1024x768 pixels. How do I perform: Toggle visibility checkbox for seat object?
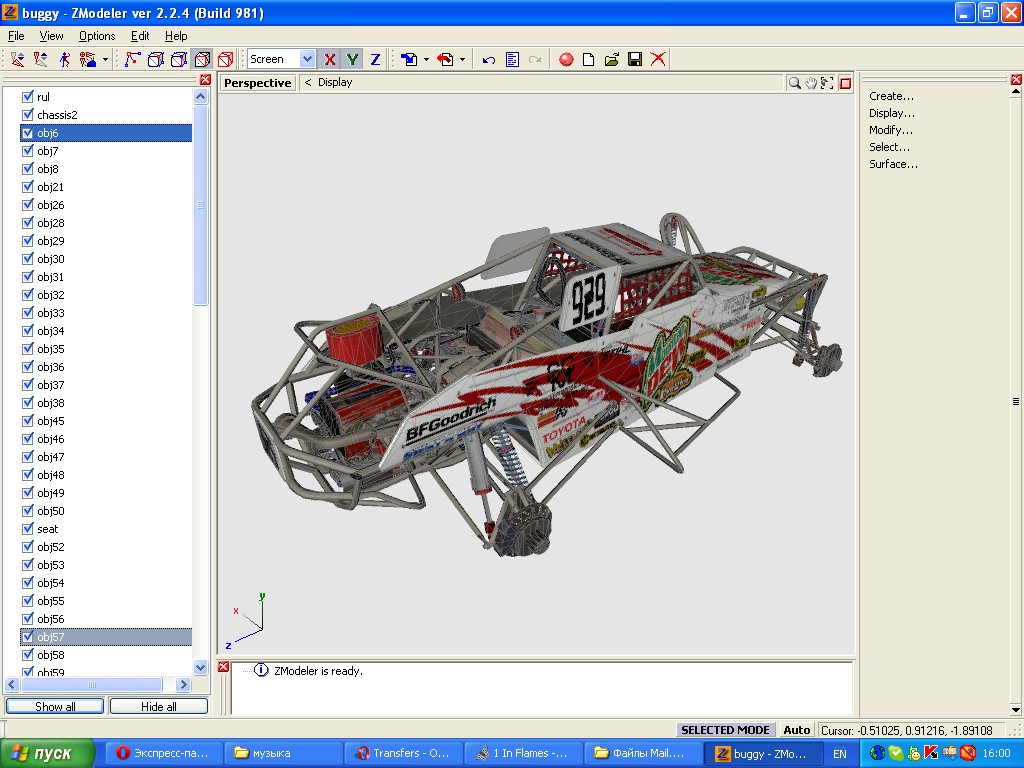click(28, 529)
